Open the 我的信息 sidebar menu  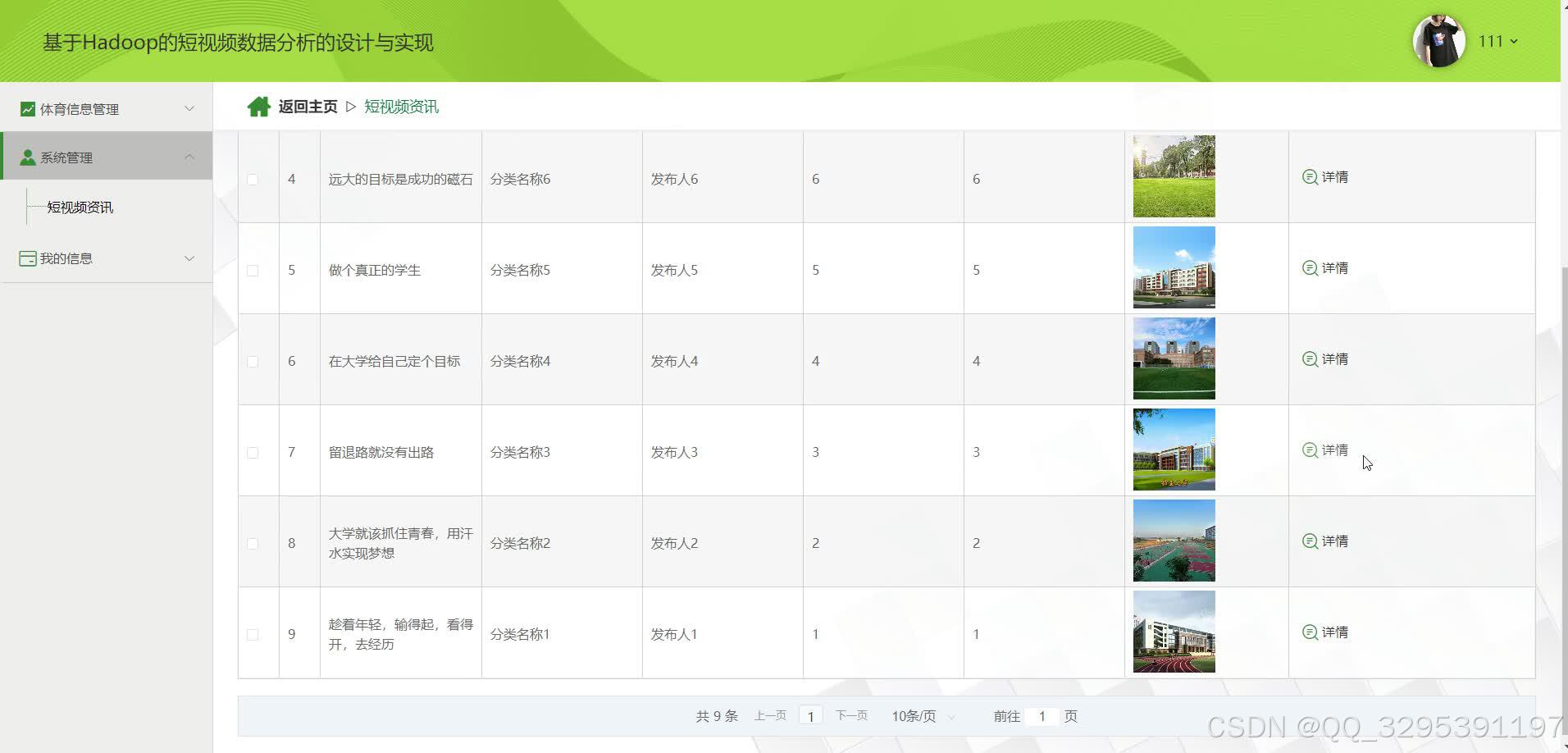107,258
